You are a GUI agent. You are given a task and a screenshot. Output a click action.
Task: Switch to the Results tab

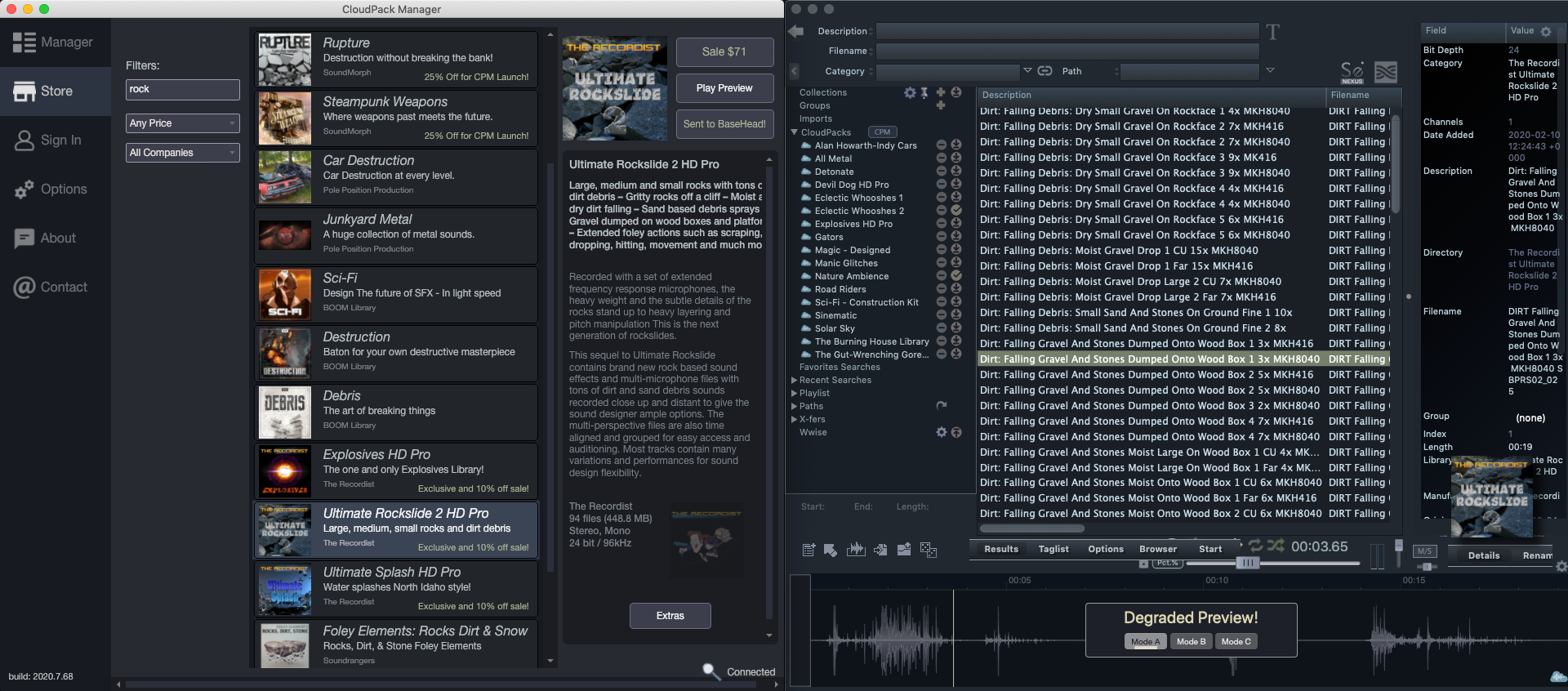coord(1001,549)
